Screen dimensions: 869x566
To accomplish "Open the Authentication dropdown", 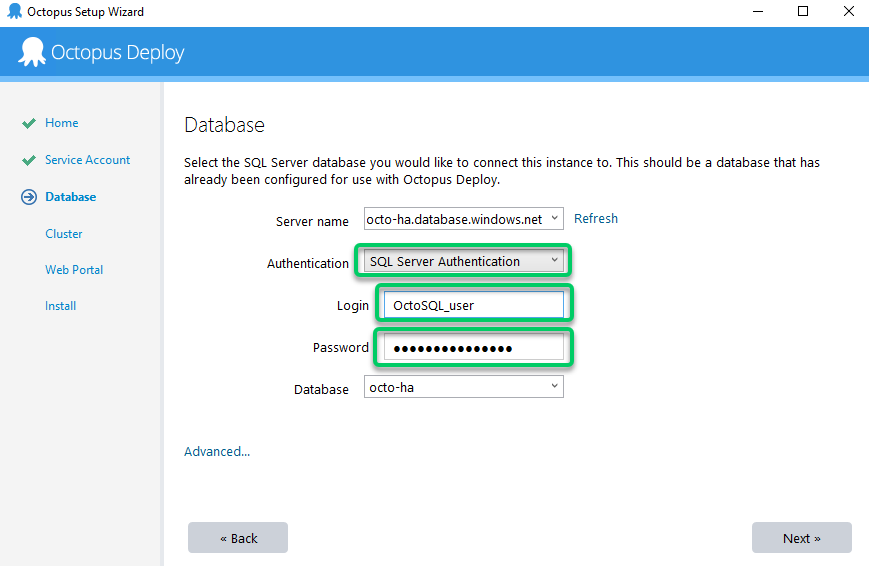I will point(554,261).
